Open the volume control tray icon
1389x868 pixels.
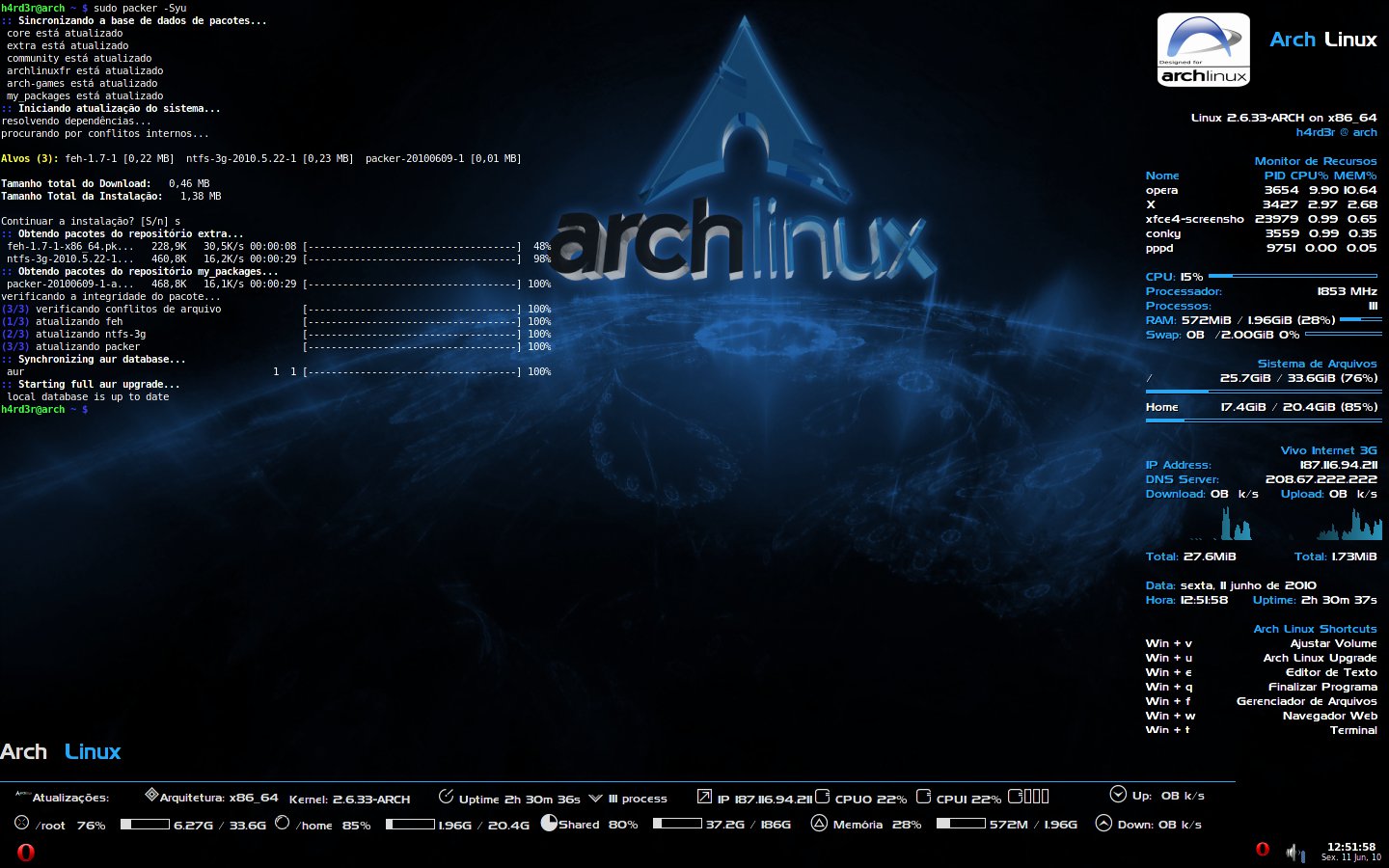(x=1294, y=852)
